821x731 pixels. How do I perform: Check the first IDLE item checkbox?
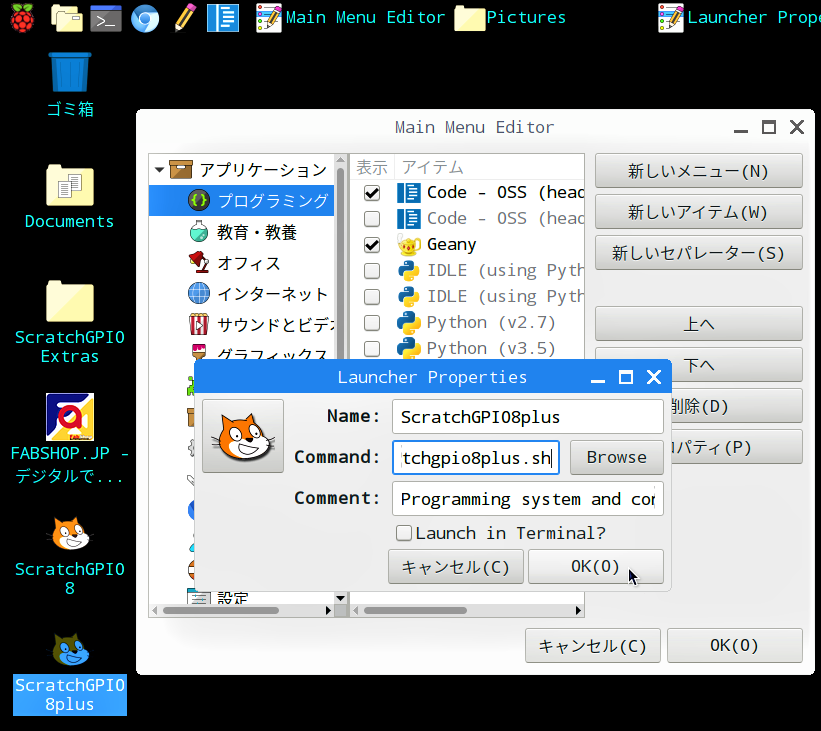click(x=372, y=271)
